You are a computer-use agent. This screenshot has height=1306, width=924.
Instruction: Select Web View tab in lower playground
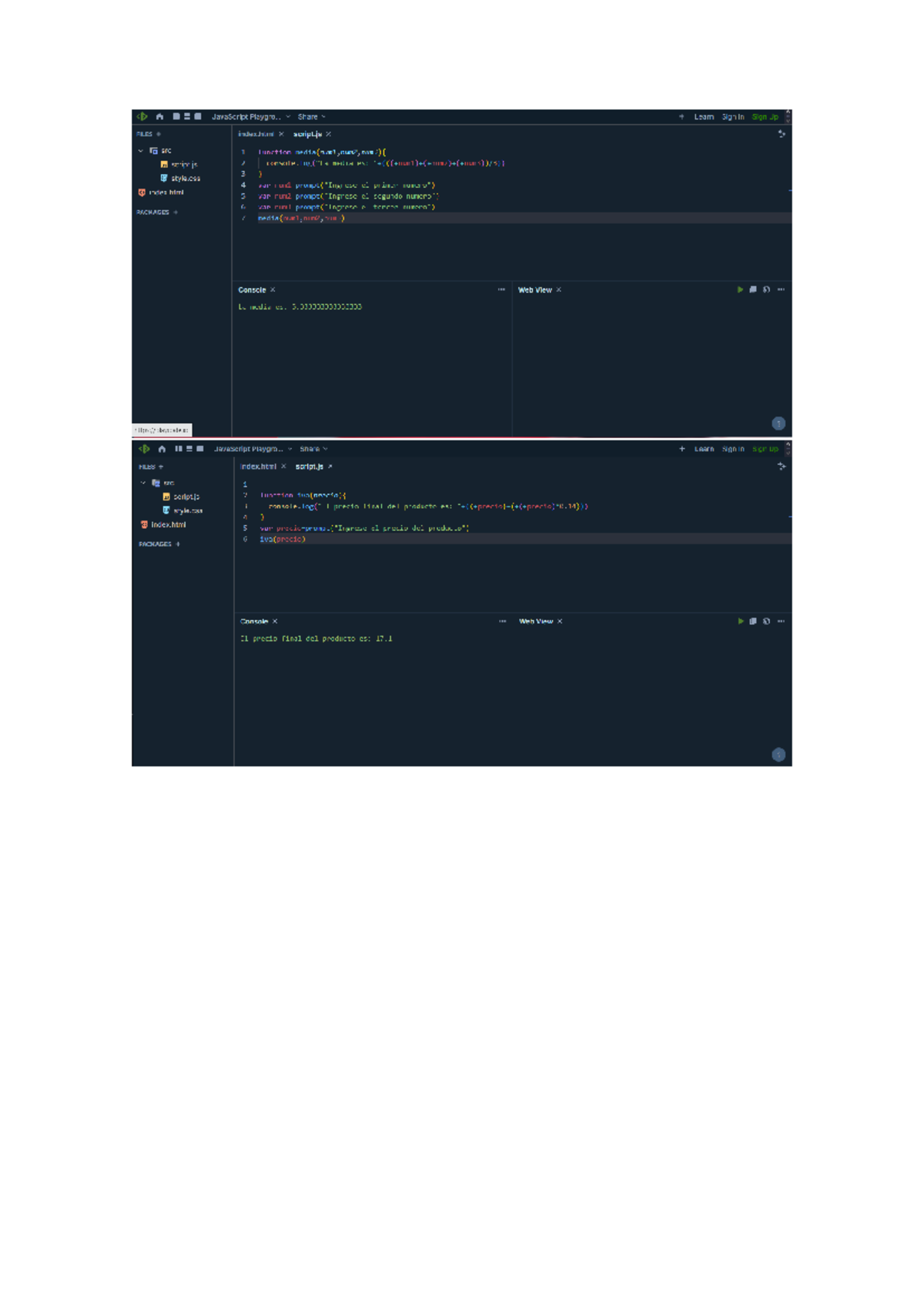pyautogui.click(x=536, y=621)
